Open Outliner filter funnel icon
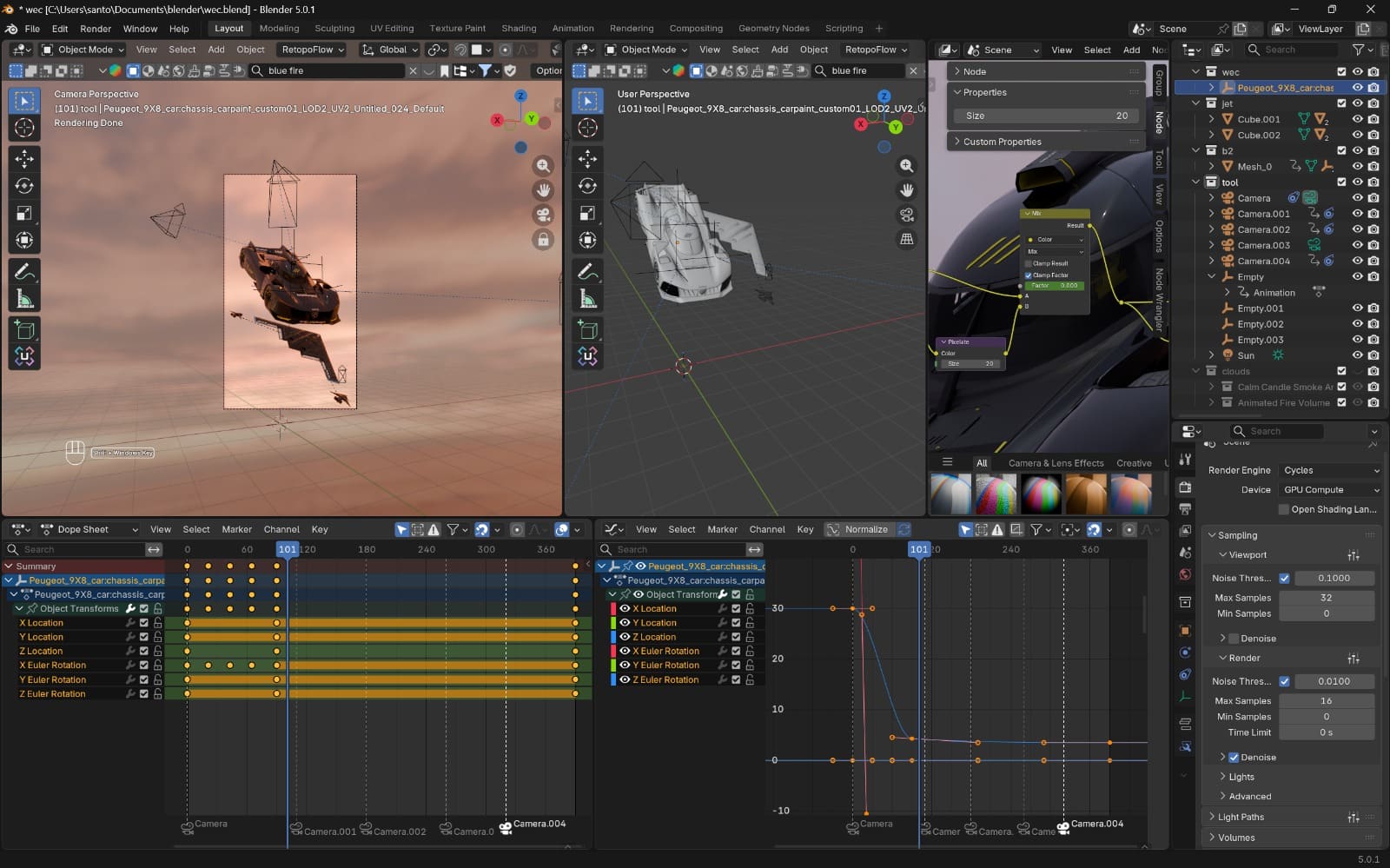Image resolution: width=1390 pixels, height=868 pixels. coord(1358,50)
